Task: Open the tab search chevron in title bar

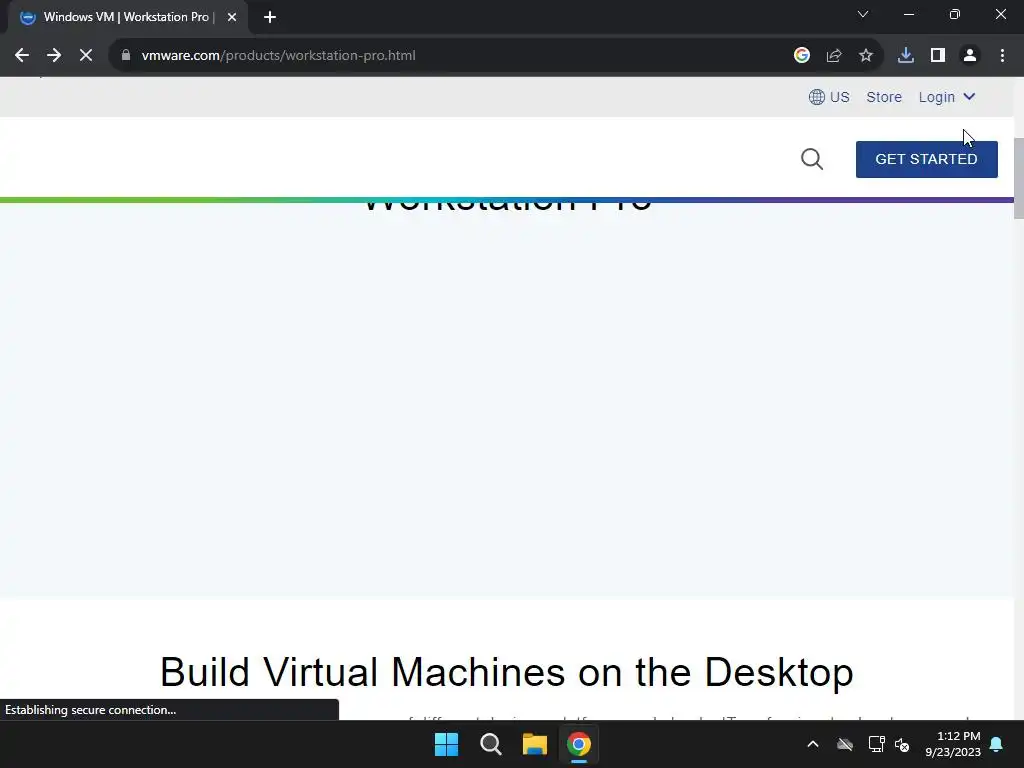Action: pos(863,14)
